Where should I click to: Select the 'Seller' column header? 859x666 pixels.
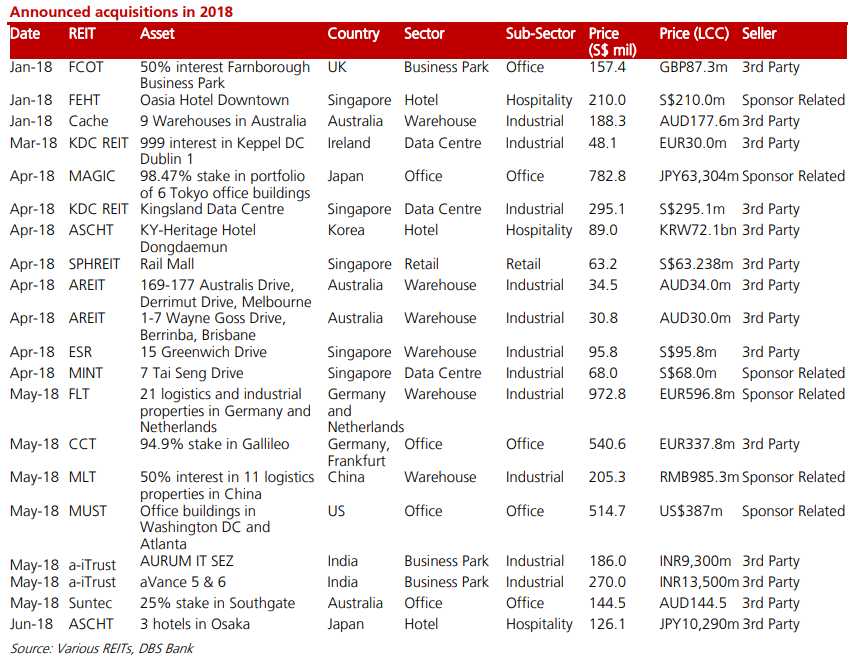[x=759, y=34]
